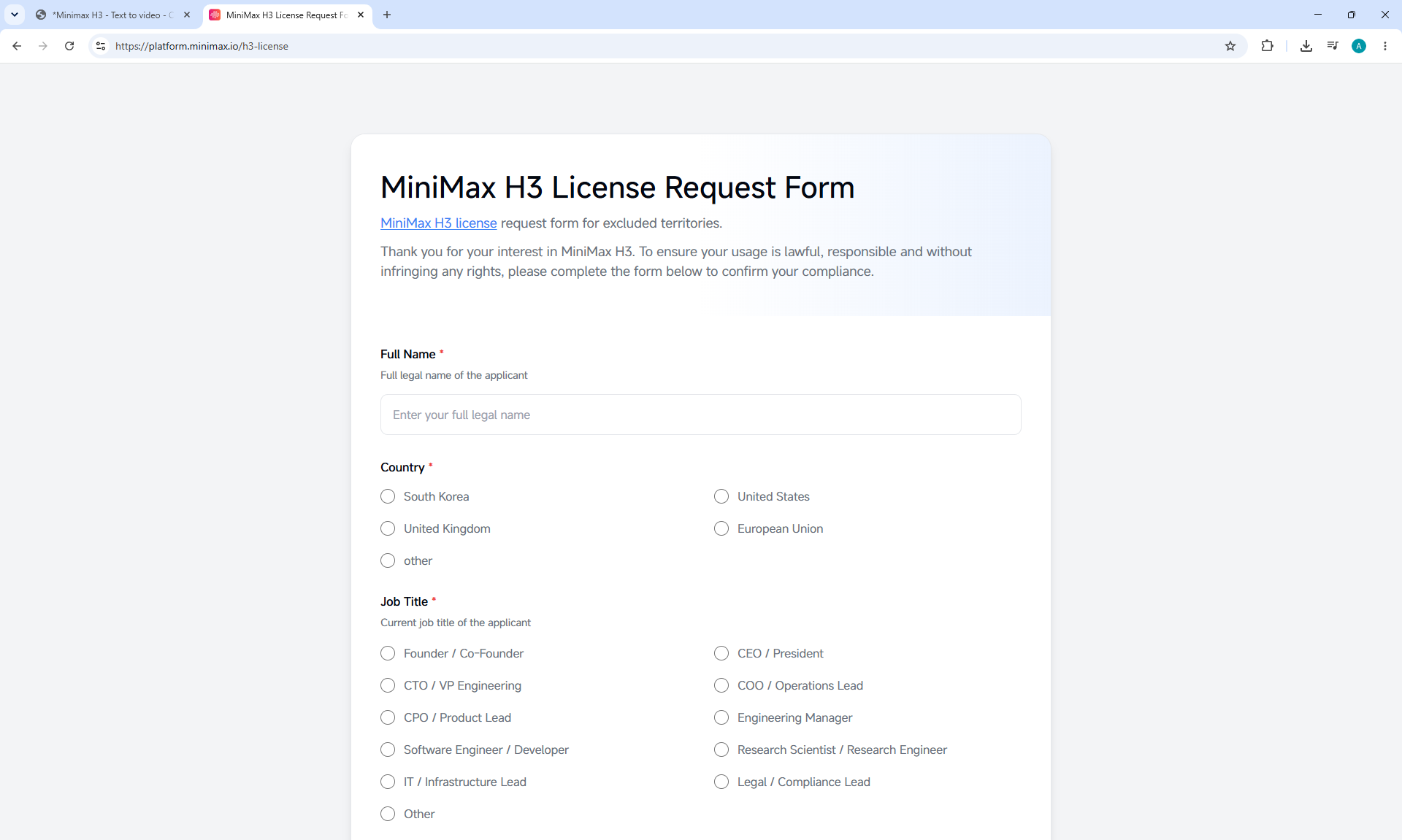The image size is (1402, 840).
Task: Click the 'Full legal name of the applicant' hint
Action: [x=453, y=375]
